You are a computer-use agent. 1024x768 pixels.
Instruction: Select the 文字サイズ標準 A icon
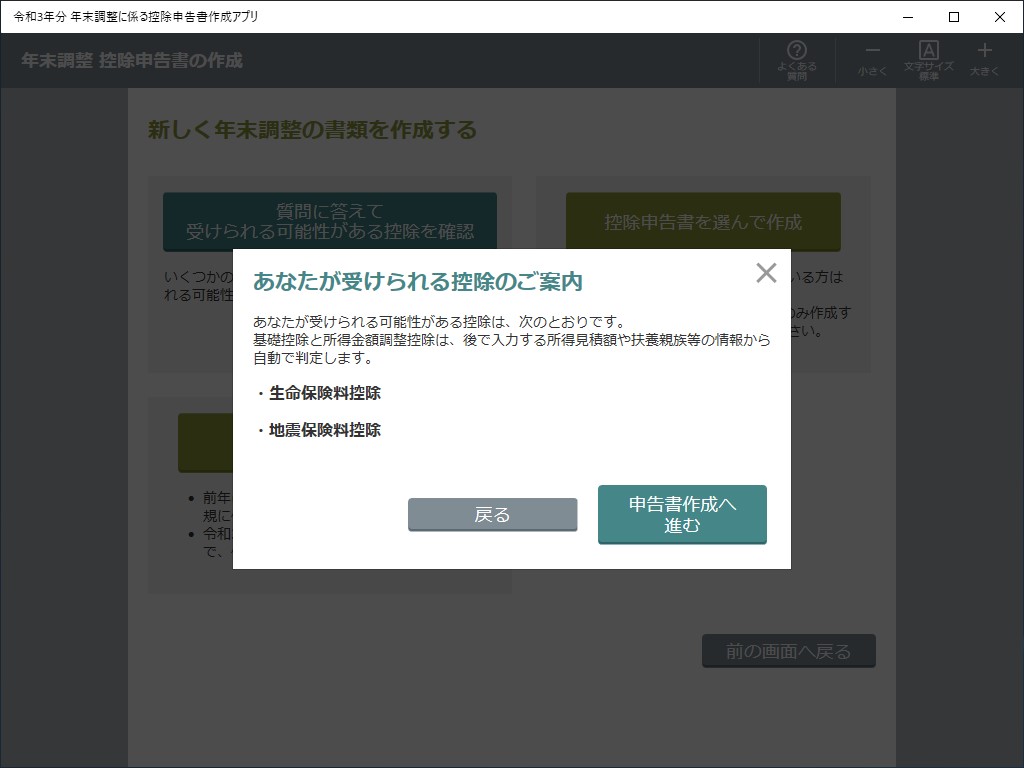pos(929,58)
